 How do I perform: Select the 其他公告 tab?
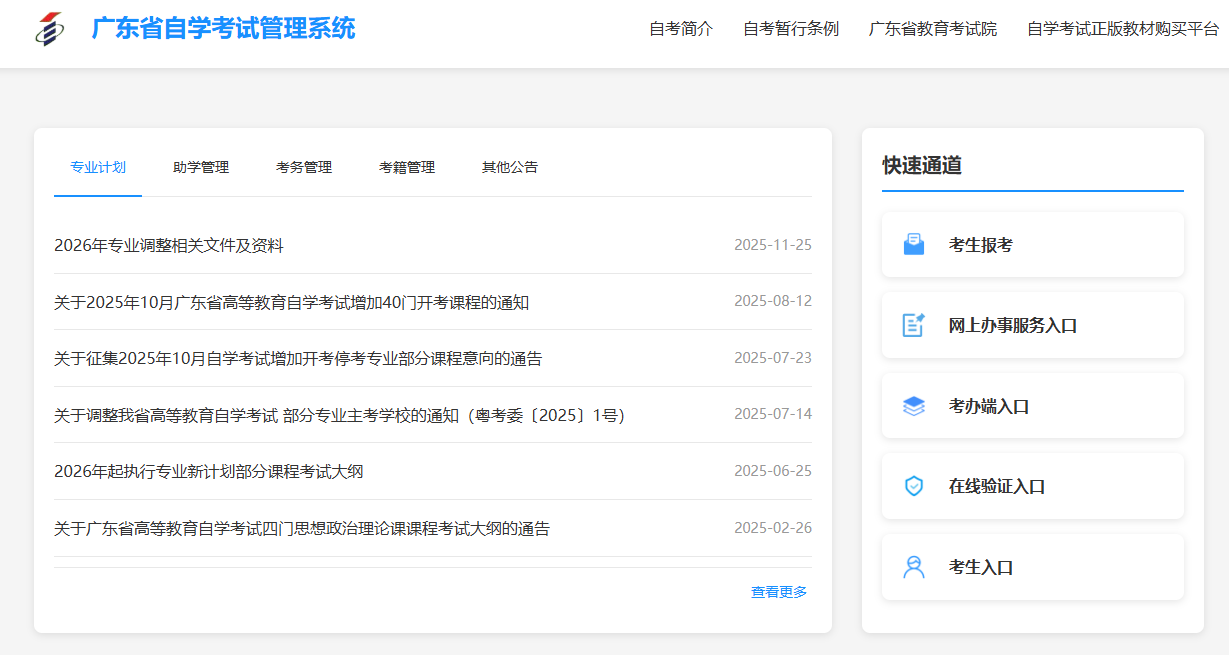tap(510, 167)
